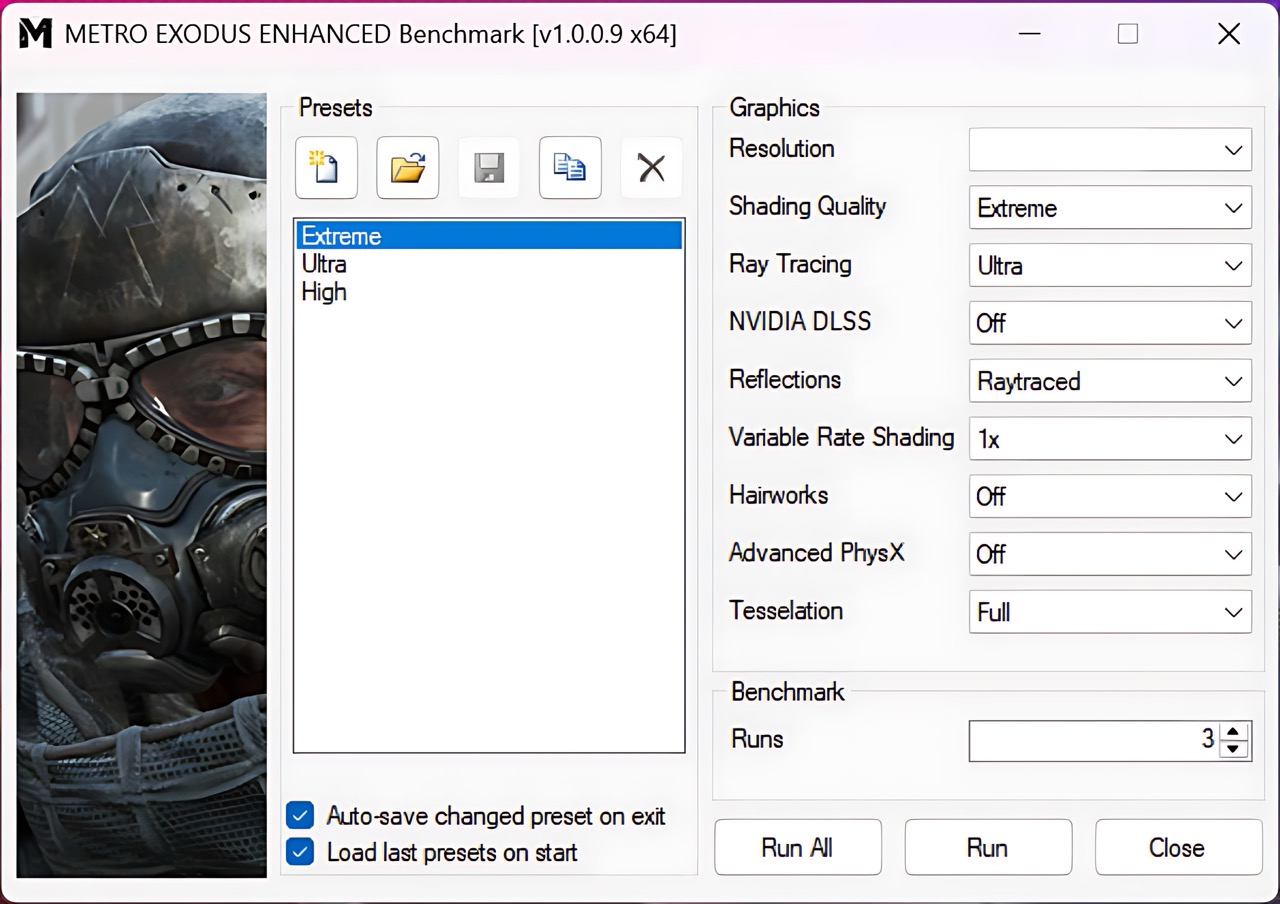Toggle Load last presets on start

click(x=300, y=852)
